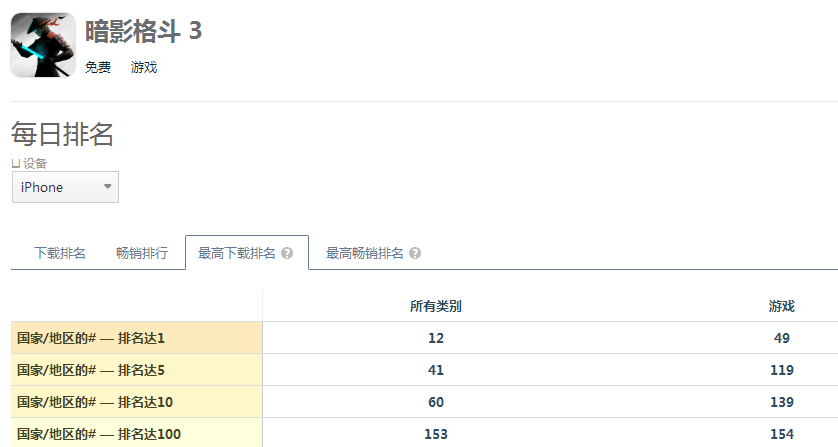Select the 排名达1 row label
The image size is (838, 447).
91,338
